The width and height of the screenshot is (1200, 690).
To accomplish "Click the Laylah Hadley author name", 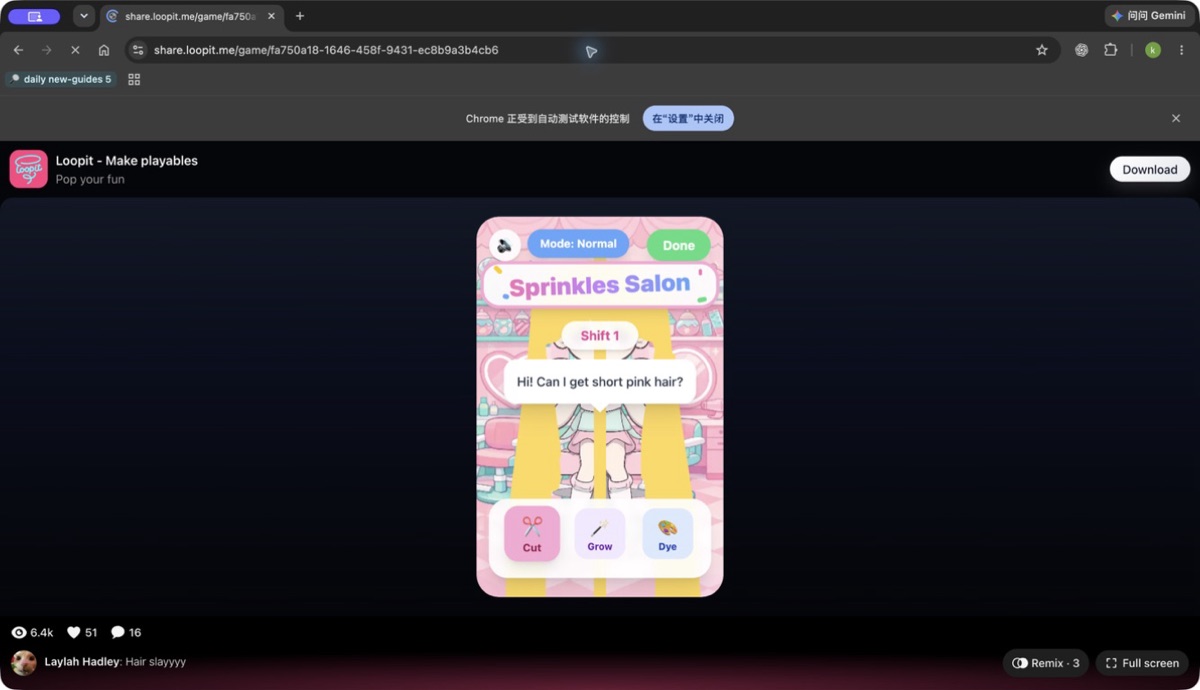I will 82,662.
